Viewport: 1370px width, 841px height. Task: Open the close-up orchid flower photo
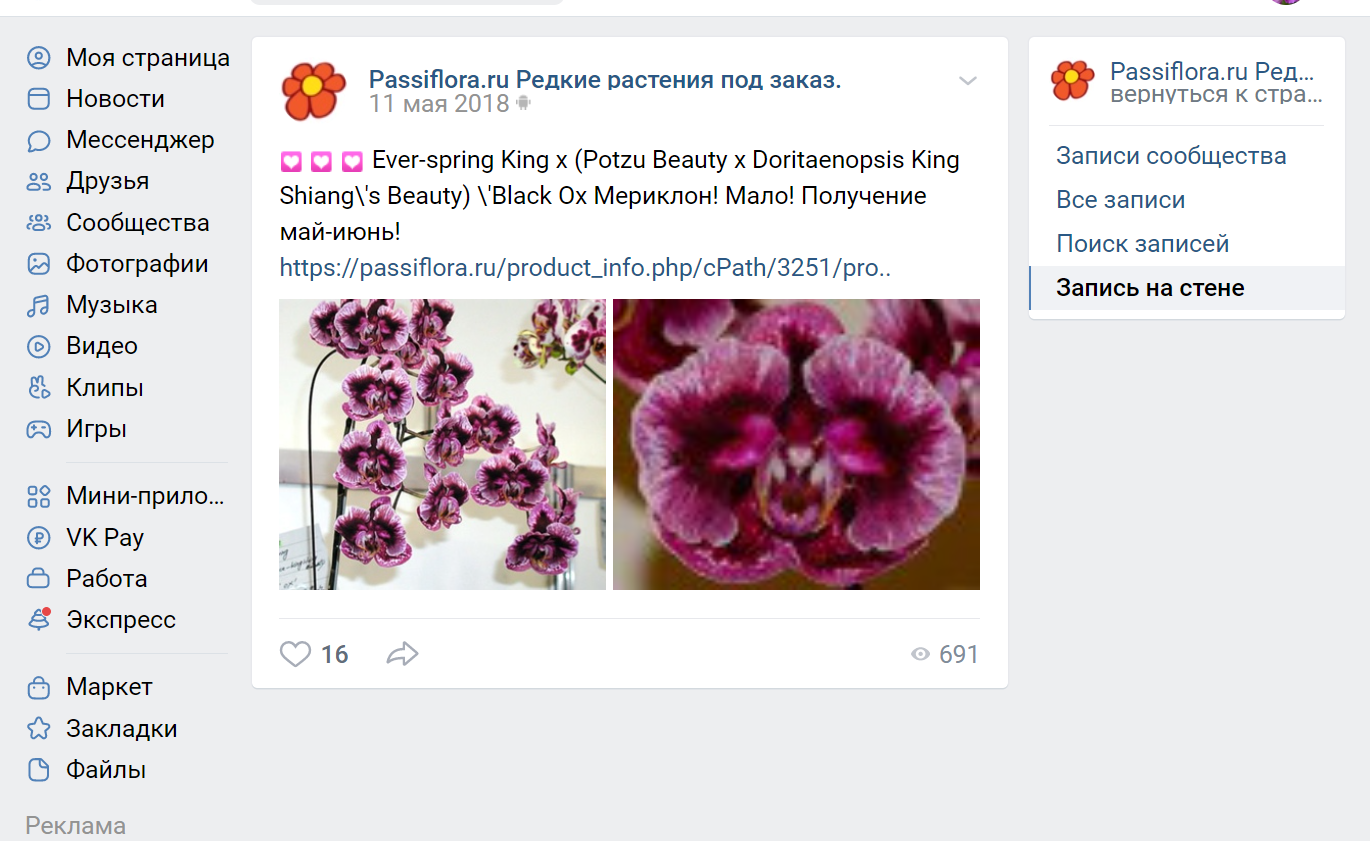pos(796,444)
